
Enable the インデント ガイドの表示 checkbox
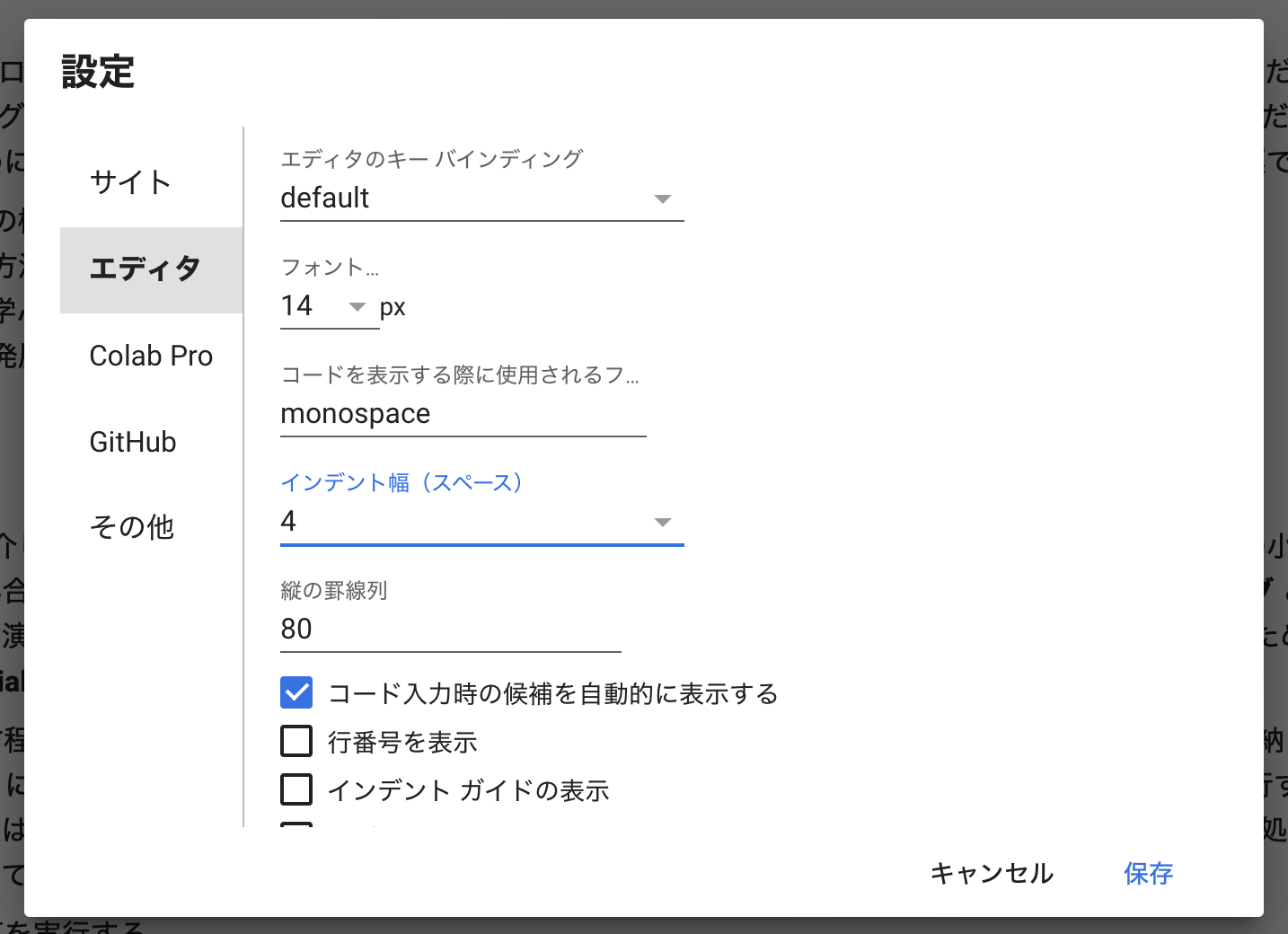pyautogui.click(x=296, y=790)
